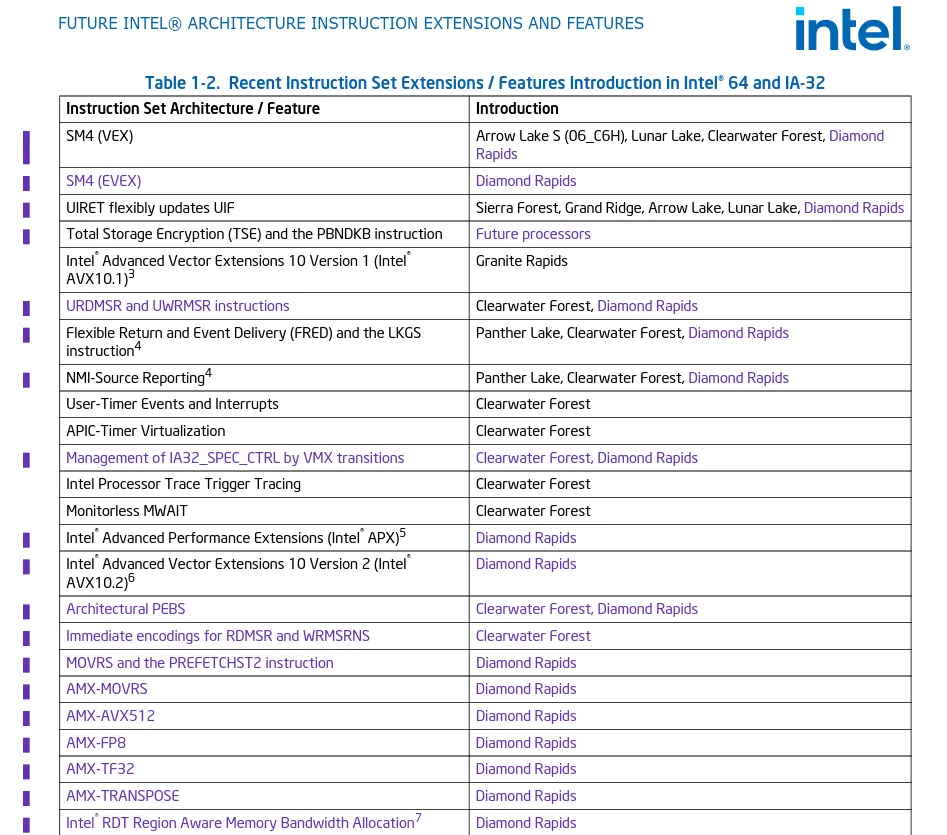This screenshot has width=947, height=835.
Task: Click the change bar beside SM4 (VEX)
Action: tap(27, 147)
